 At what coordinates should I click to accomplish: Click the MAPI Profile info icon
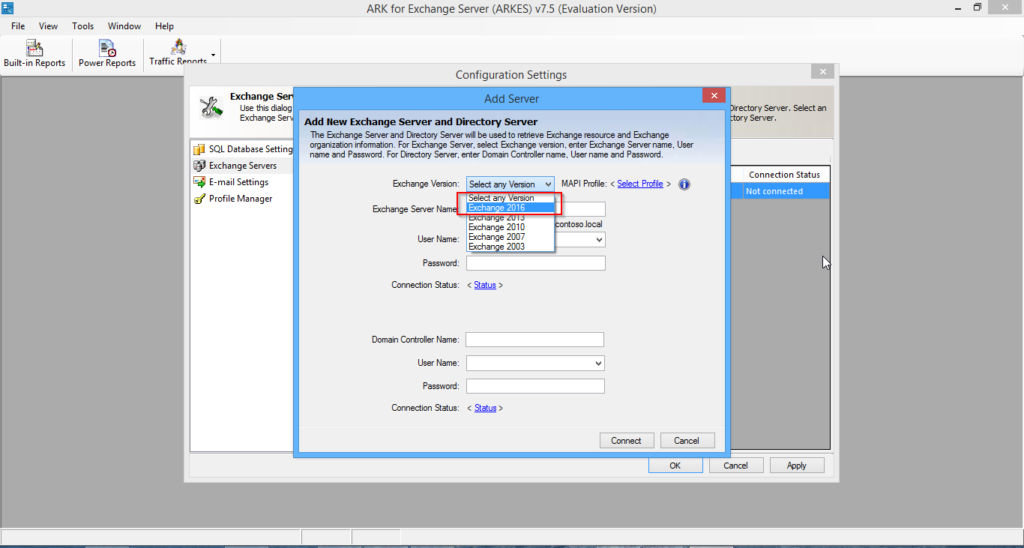click(684, 184)
